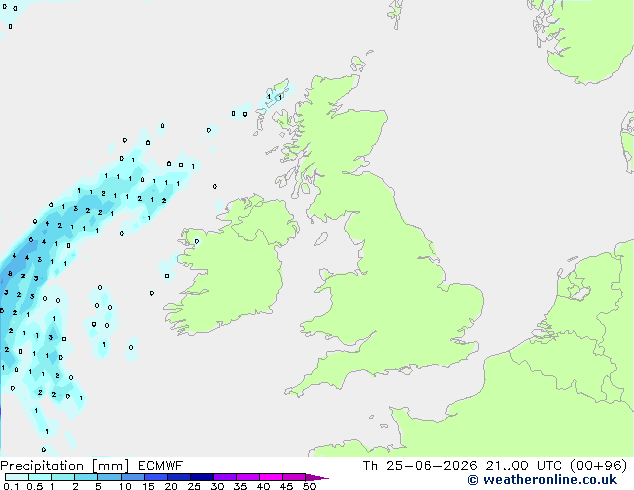Screen dimensions: 634x490
Task: Click the '(00+96)' forecast offset text
Action: 598,466
